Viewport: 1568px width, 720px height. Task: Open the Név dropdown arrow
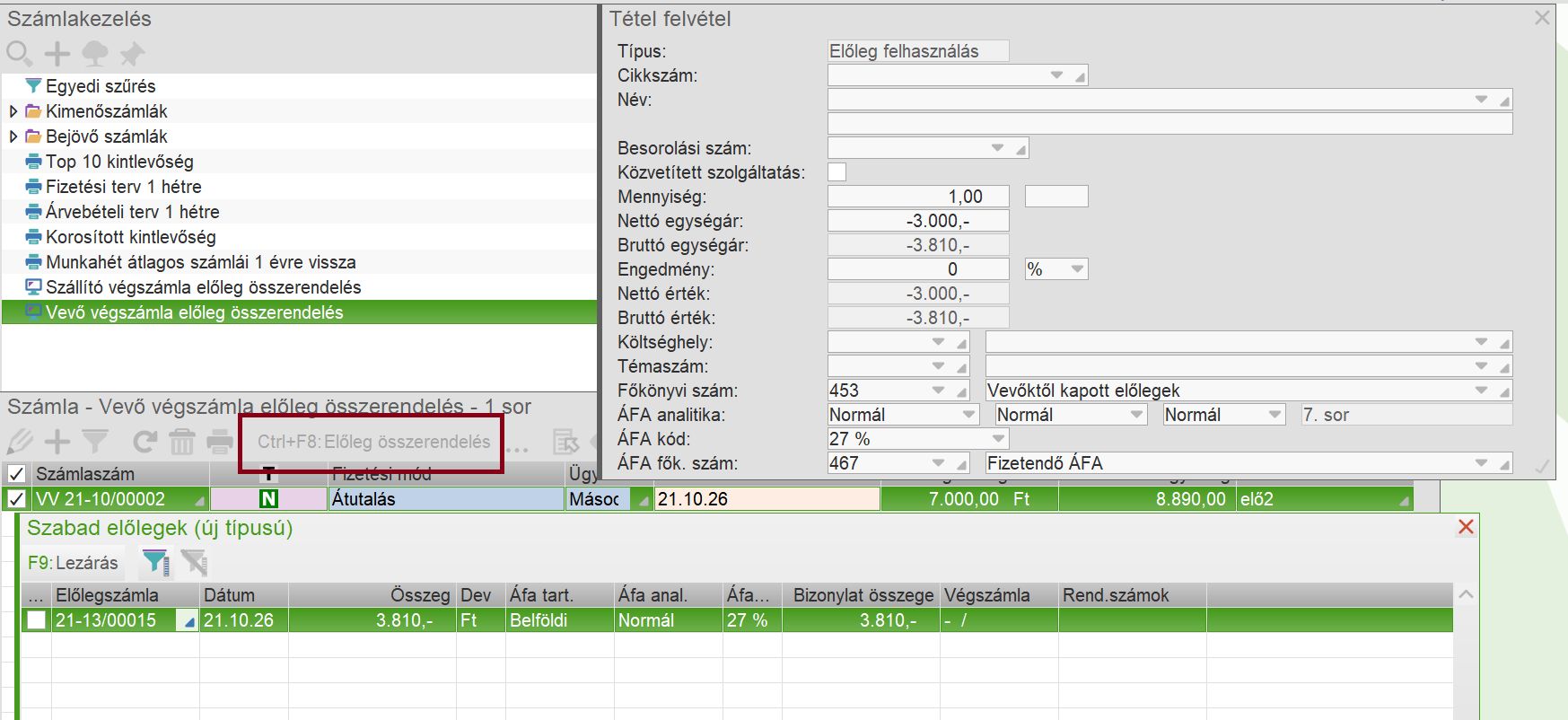point(1482,100)
